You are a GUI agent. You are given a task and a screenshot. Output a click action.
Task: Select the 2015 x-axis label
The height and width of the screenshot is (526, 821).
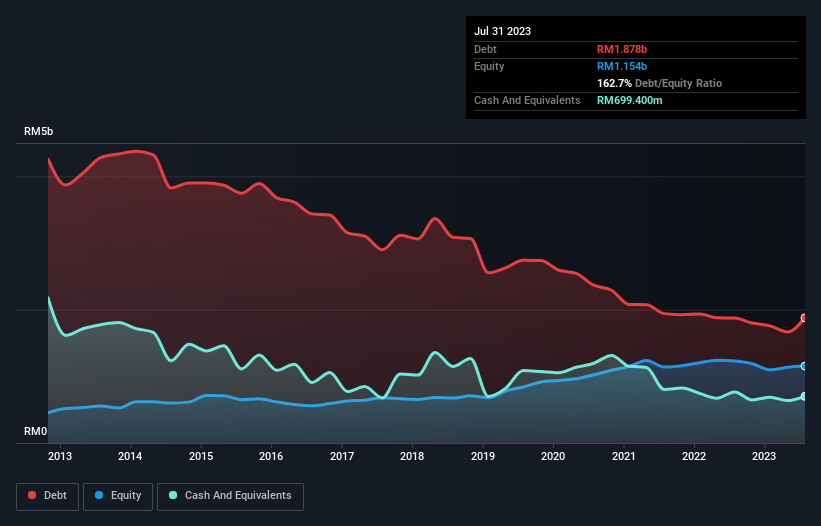tap(201, 456)
